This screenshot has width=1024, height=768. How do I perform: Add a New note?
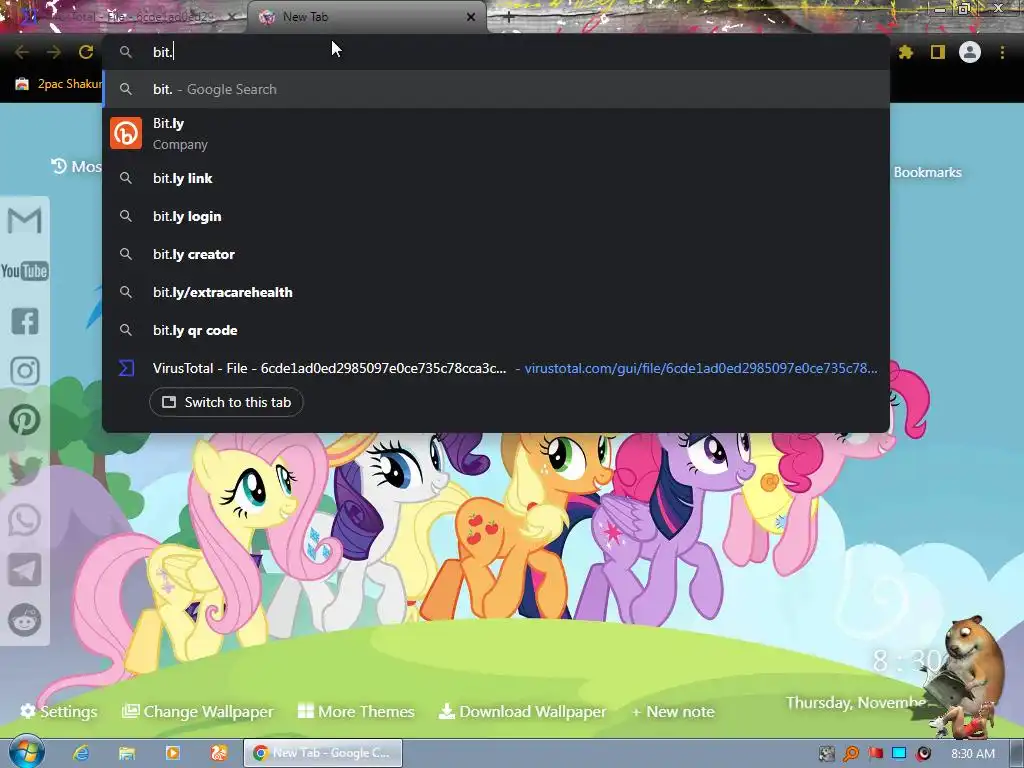(x=673, y=711)
